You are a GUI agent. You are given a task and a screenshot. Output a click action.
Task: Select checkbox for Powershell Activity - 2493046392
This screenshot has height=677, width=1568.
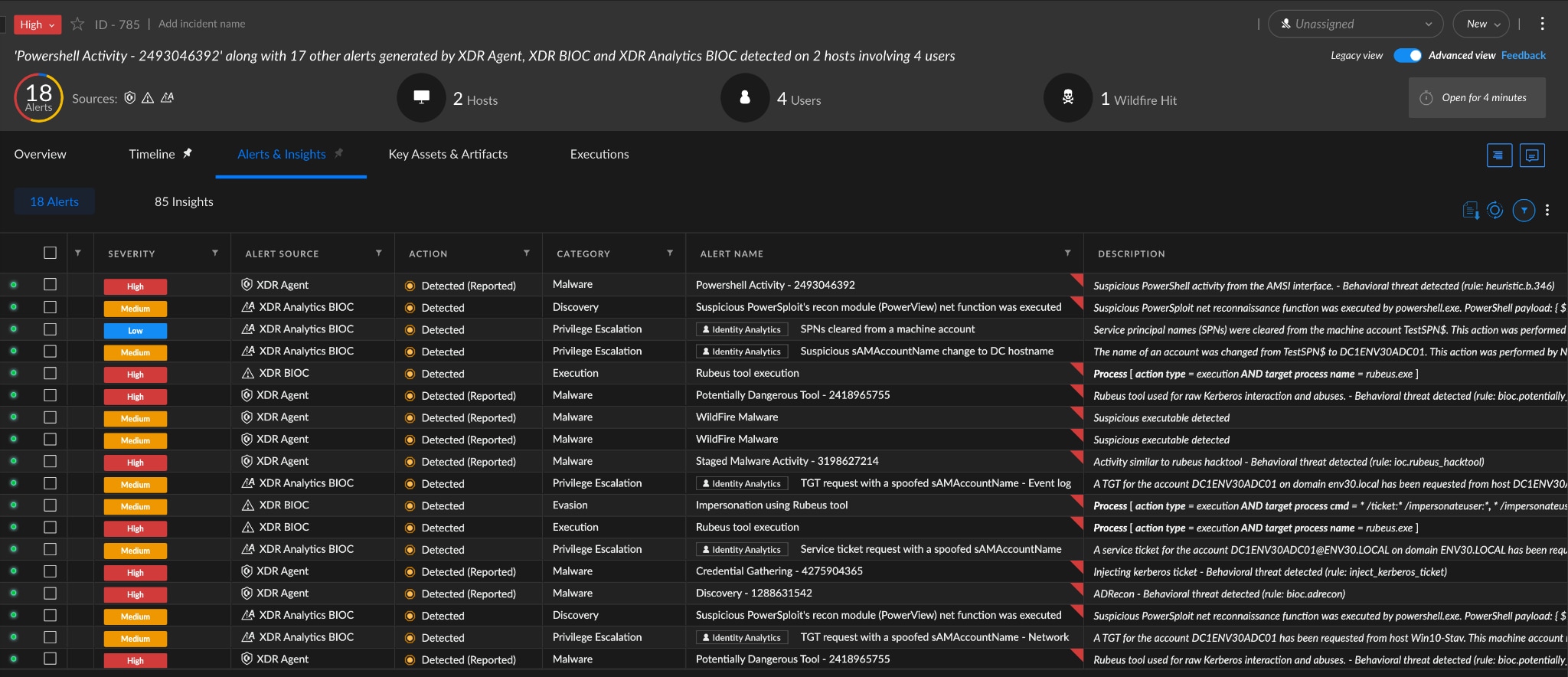pyautogui.click(x=51, y=284)
